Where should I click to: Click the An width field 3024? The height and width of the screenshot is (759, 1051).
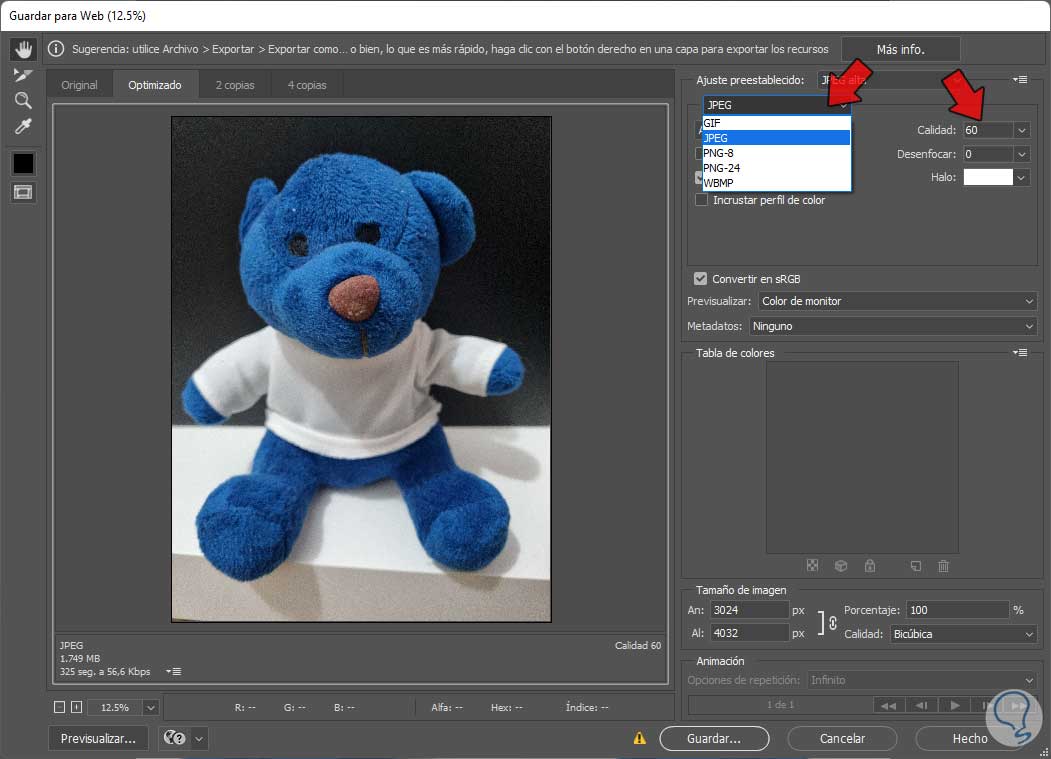click(749, 610)
